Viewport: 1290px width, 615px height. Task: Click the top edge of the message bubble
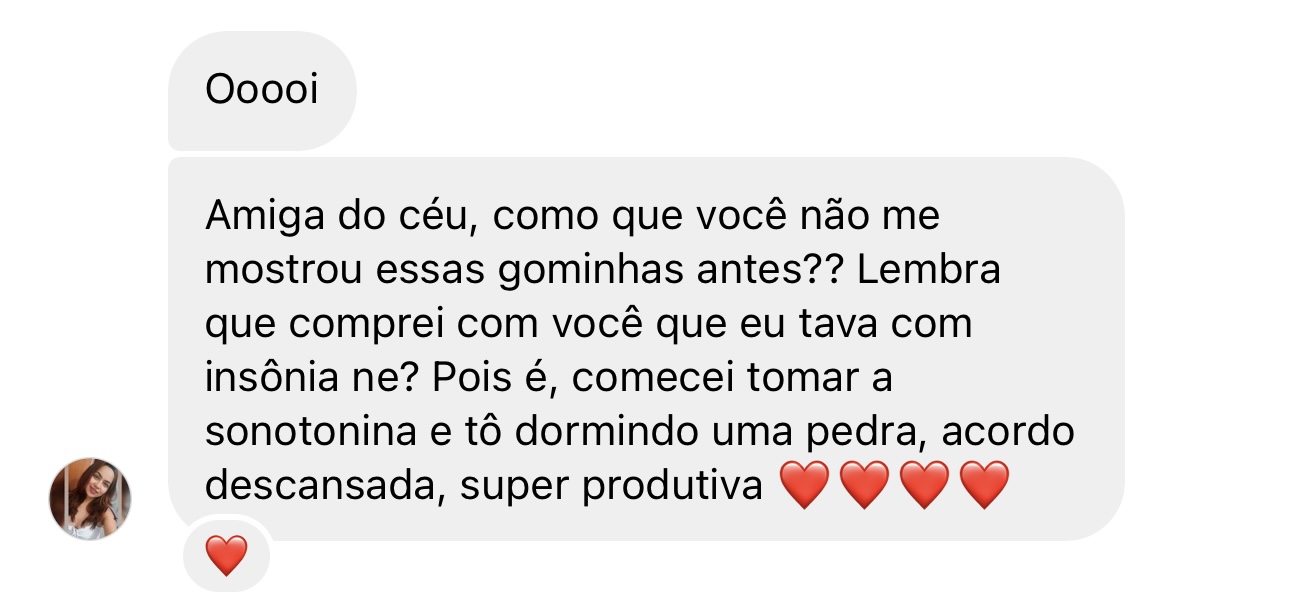point(640,160)
